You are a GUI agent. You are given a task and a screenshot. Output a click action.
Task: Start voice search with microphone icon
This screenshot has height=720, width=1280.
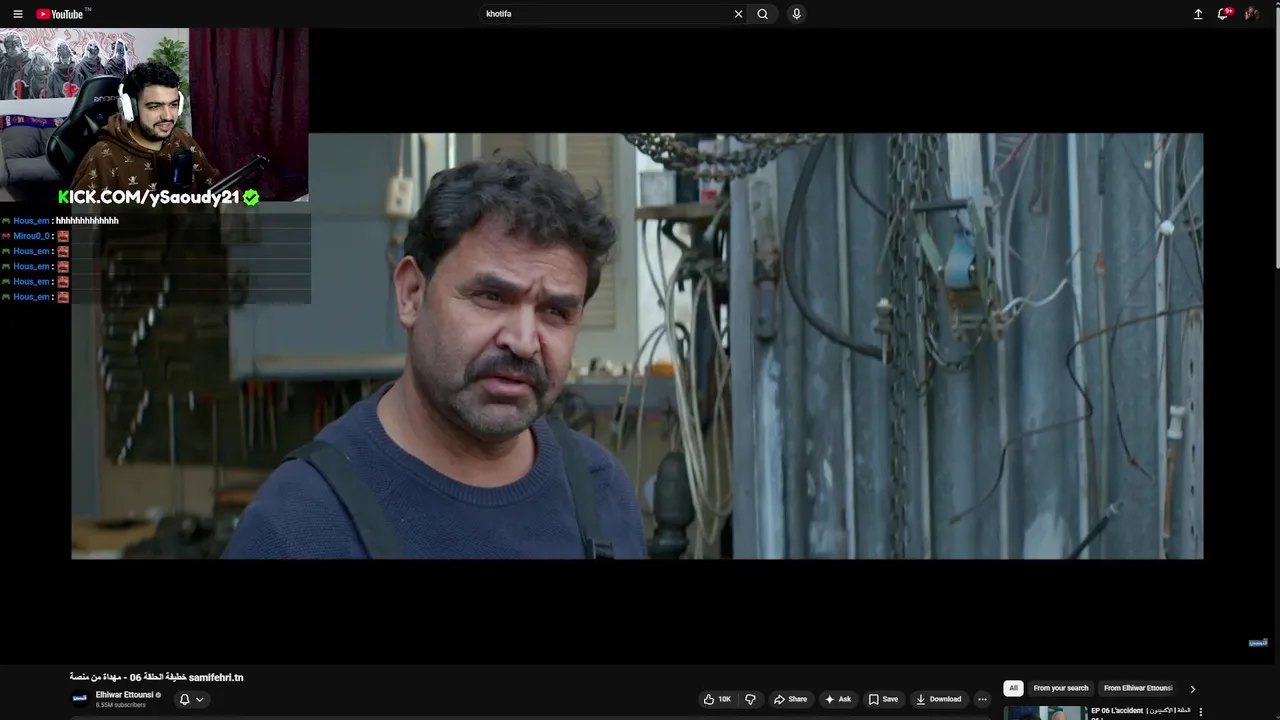point(796,14)
